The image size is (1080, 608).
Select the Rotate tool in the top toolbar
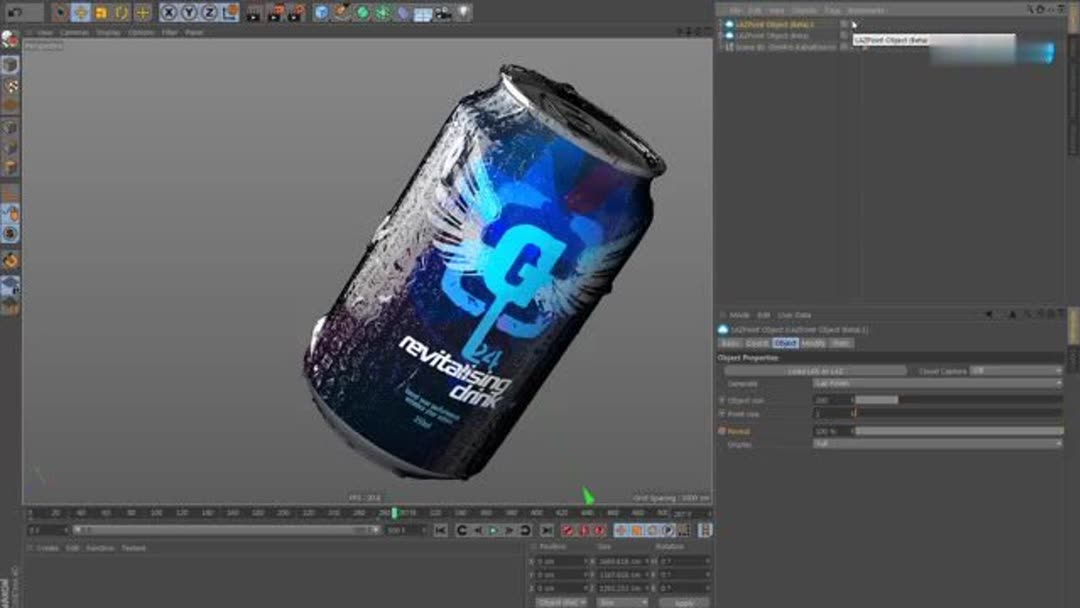(122, 13)
